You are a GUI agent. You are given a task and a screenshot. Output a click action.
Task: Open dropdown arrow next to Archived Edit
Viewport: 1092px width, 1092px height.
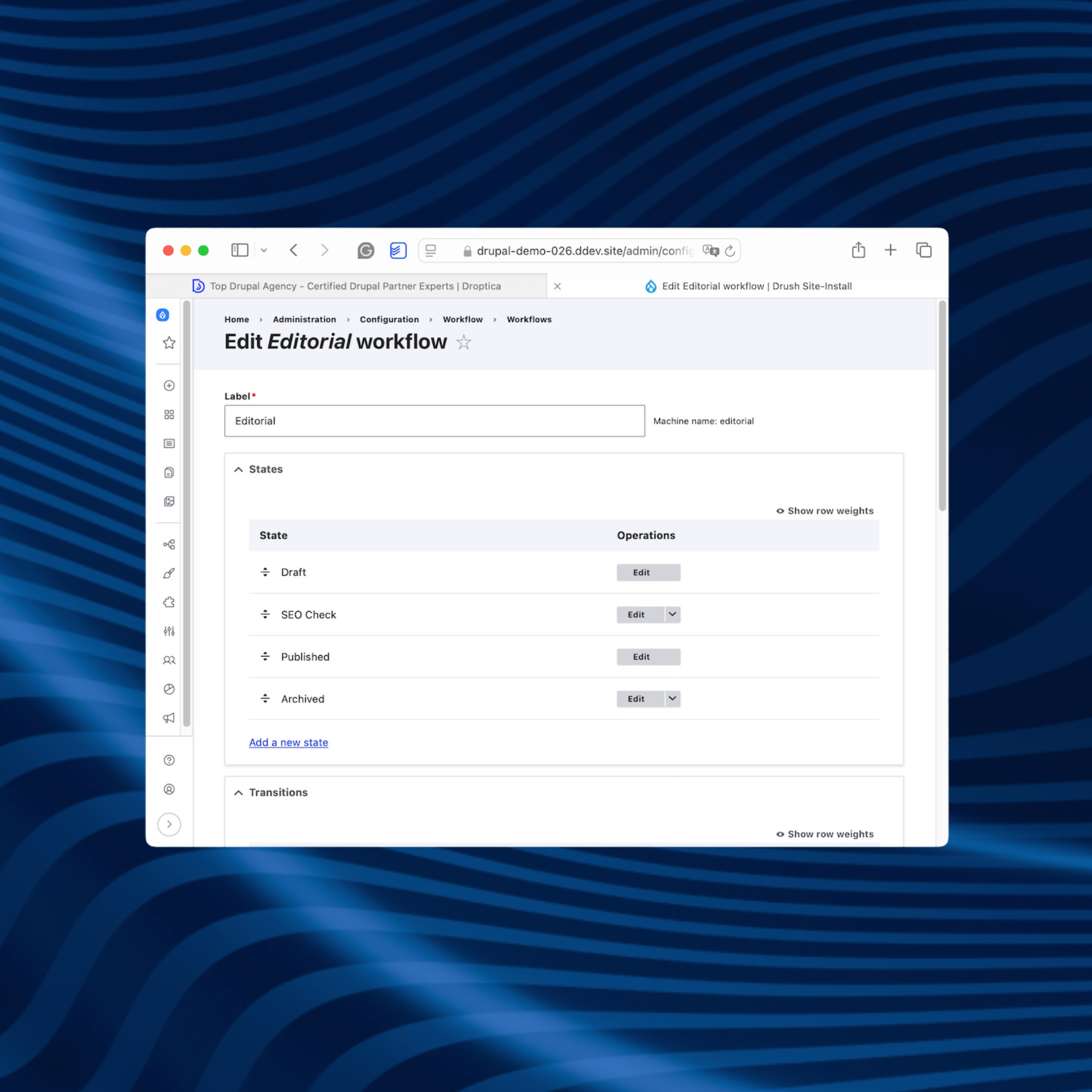672,699
